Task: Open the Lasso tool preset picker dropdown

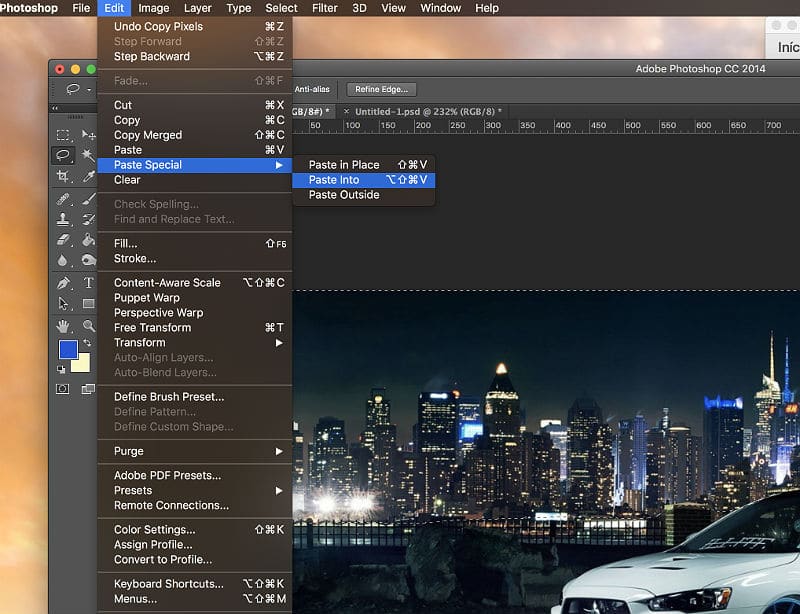Action: (x=76, y=89)
